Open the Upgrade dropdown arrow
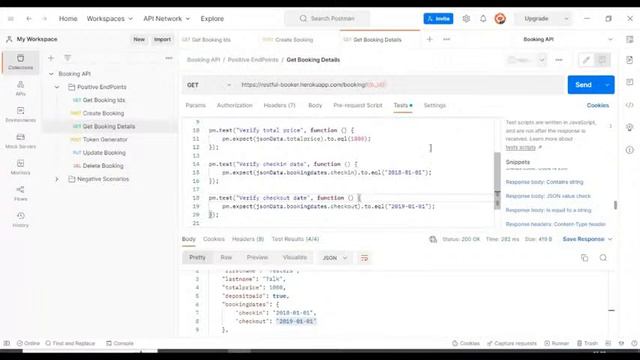 pyautogui.click(x=566, y=18)
